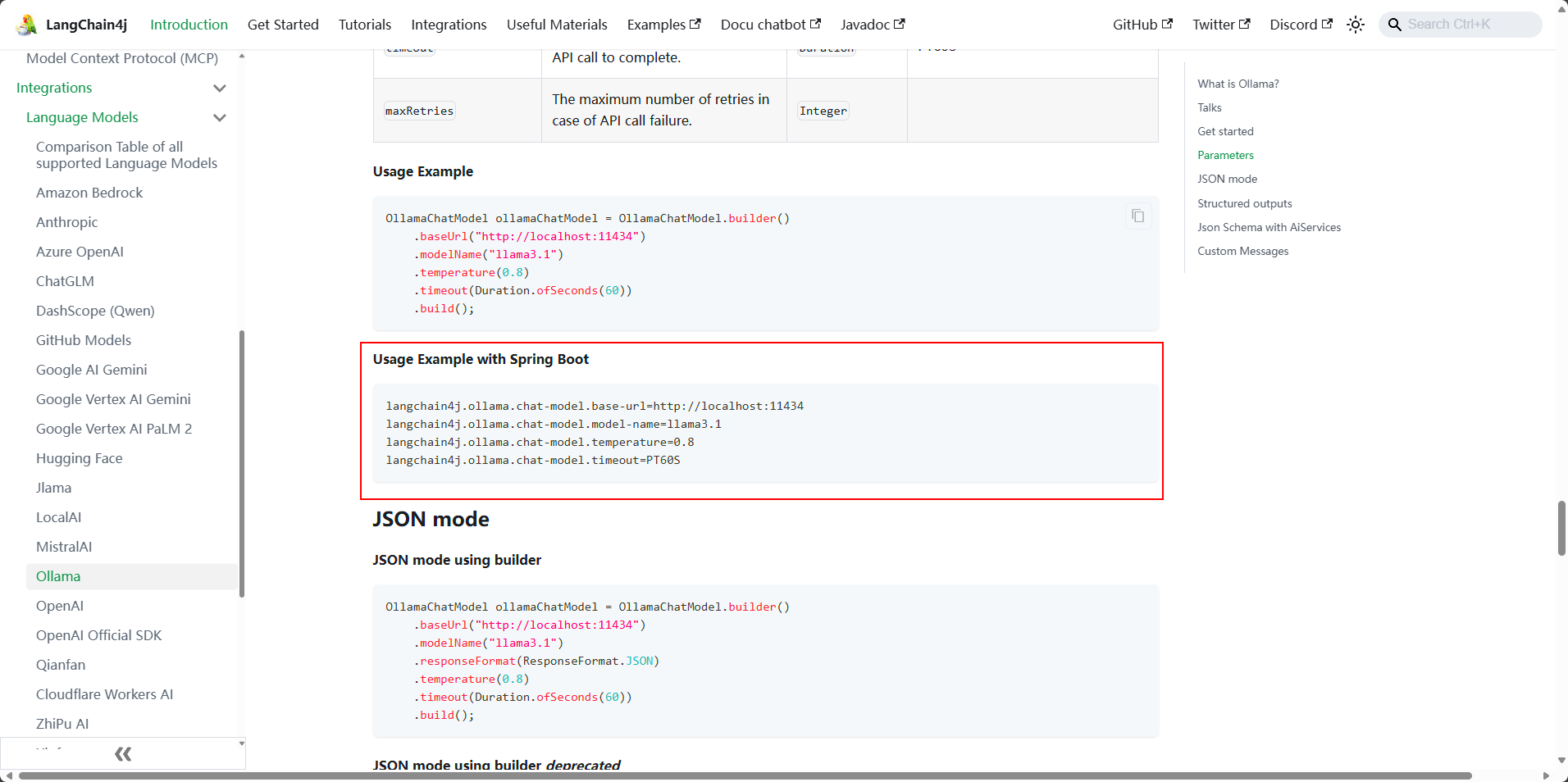The height and width of the screenshot is (782, 1568).
Task: Open Cloudflare Workers AI page
Action: tap(104, 694)
